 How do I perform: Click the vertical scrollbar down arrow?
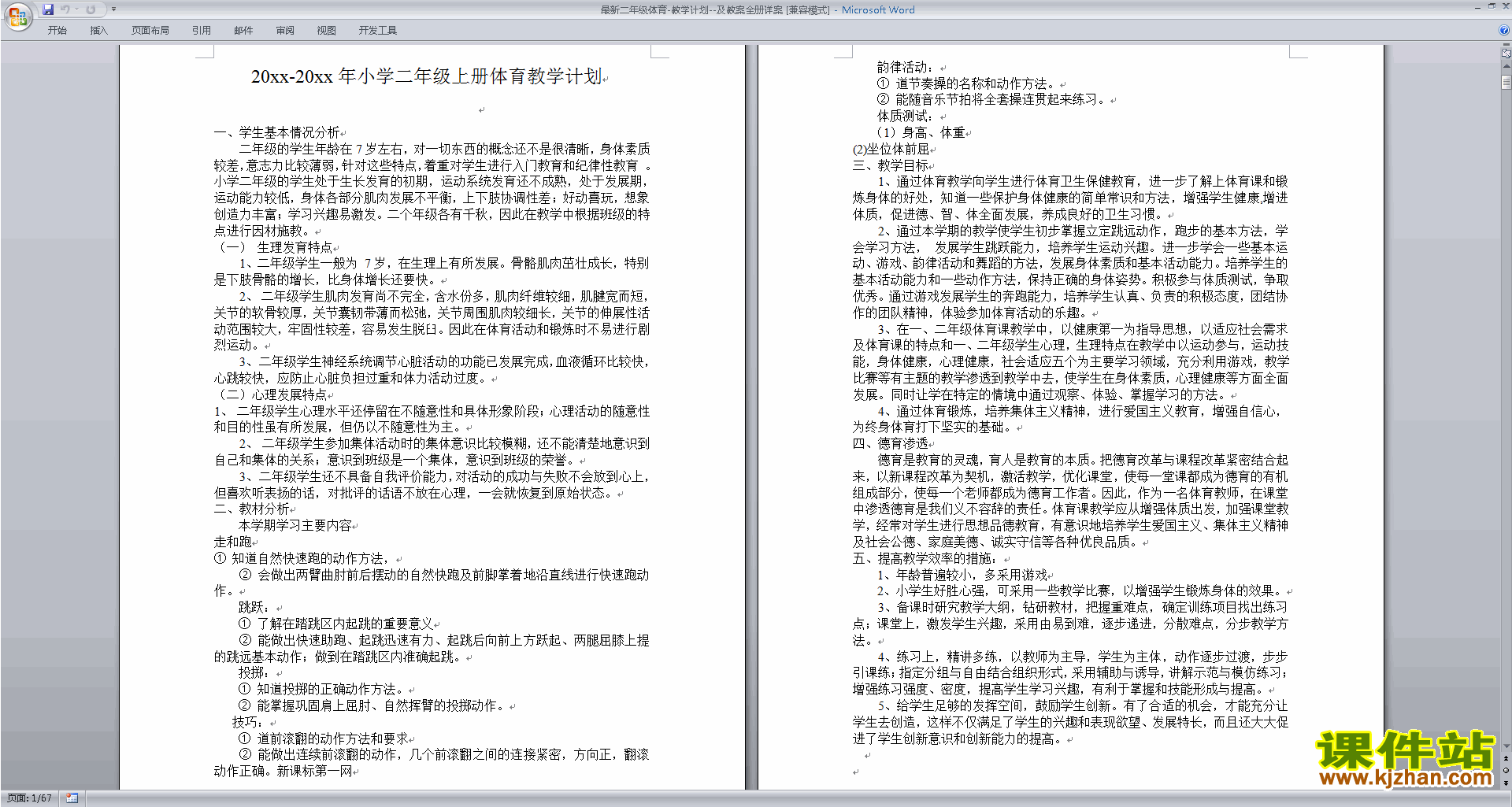tap(1506, 746)
